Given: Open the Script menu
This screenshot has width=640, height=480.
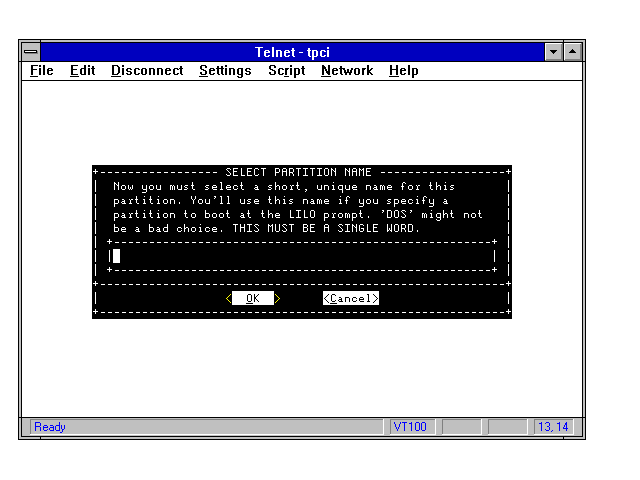Looking at the screenshot, I should (286, 71).
